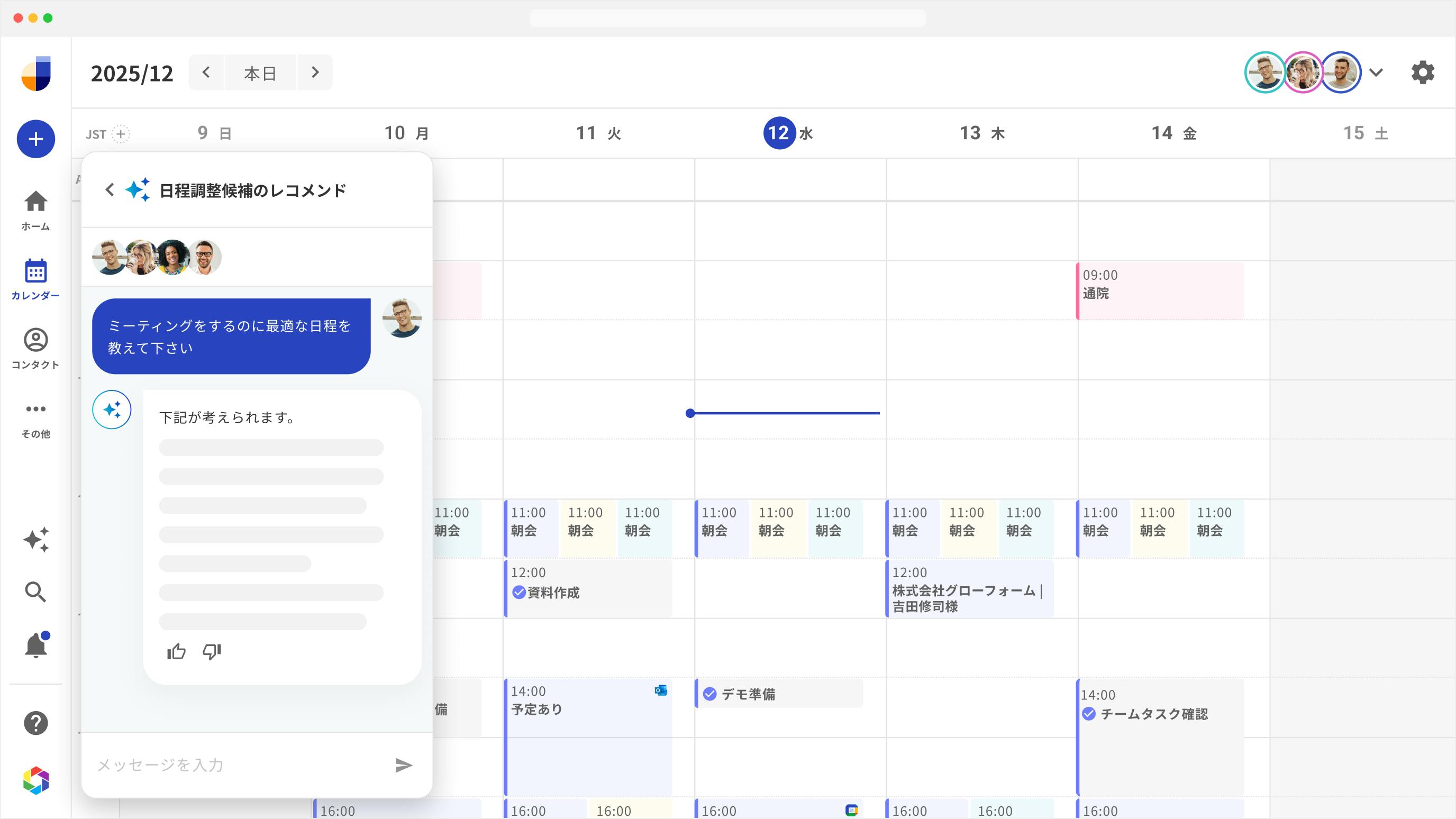The width and height of the screenshot is (1456, 819).
Task: Go back using the panel's left chevron
Action: point(110,190)
